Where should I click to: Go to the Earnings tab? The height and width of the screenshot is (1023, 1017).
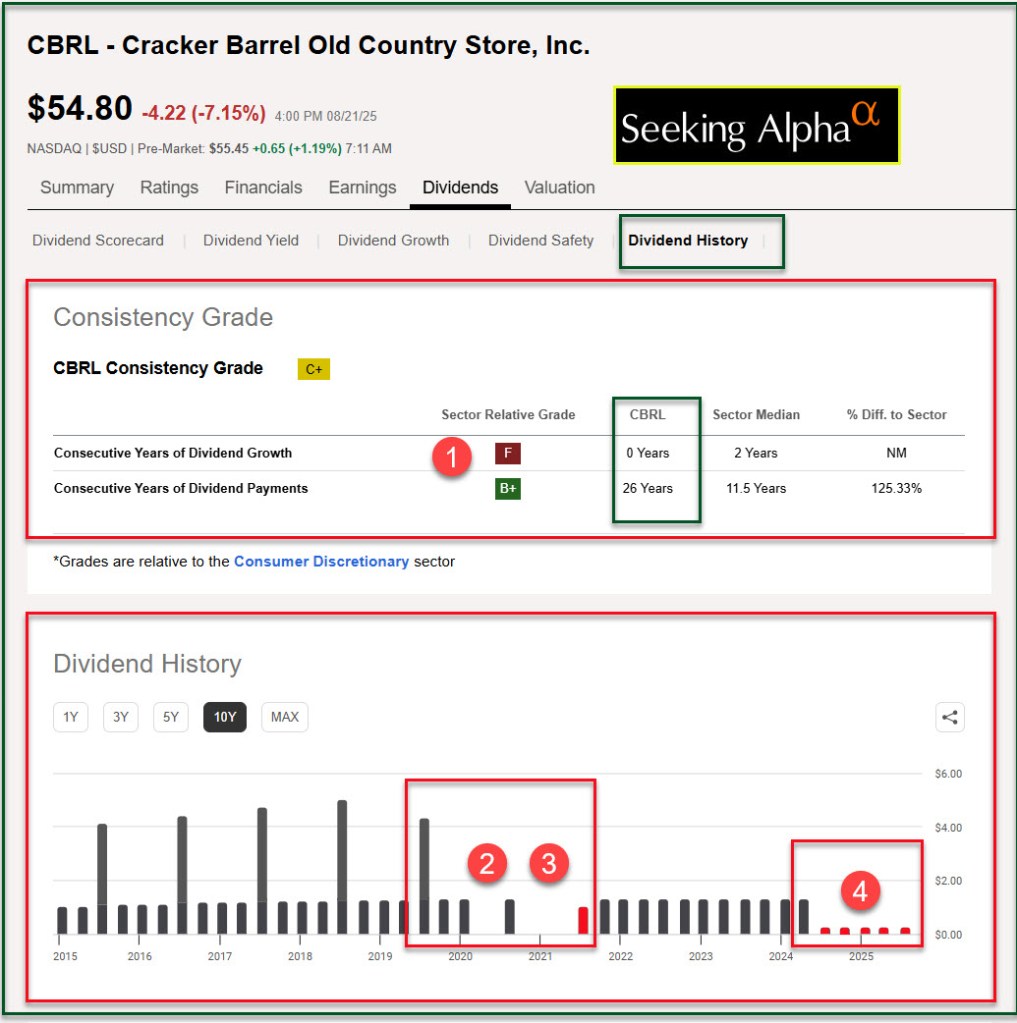coord(362,188)
